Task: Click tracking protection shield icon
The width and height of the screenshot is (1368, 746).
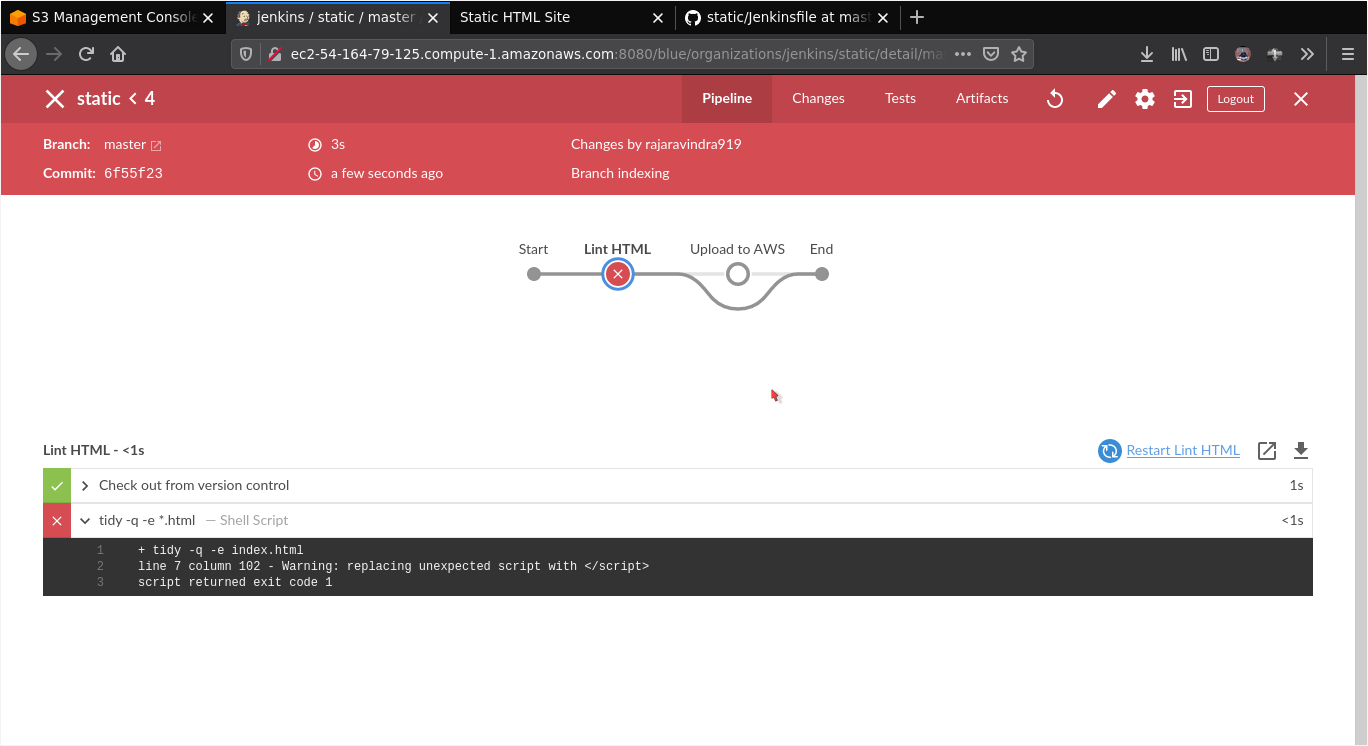Action: (246, 54)
